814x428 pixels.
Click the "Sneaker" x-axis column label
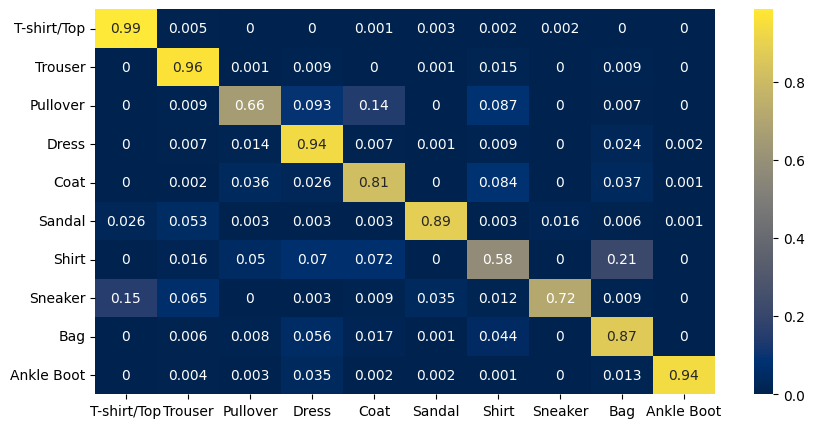pyautogui.click(x=560, y=410)
